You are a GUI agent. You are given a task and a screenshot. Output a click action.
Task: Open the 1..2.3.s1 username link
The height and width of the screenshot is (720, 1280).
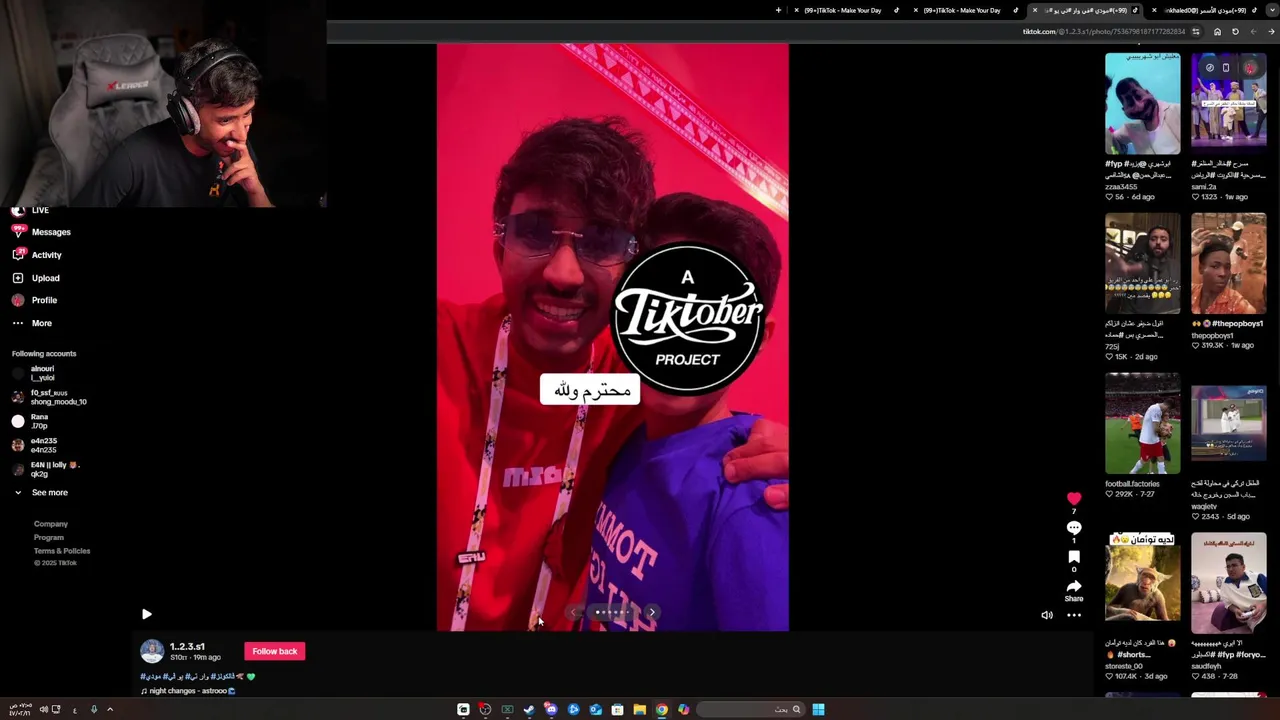coord(187,646)
